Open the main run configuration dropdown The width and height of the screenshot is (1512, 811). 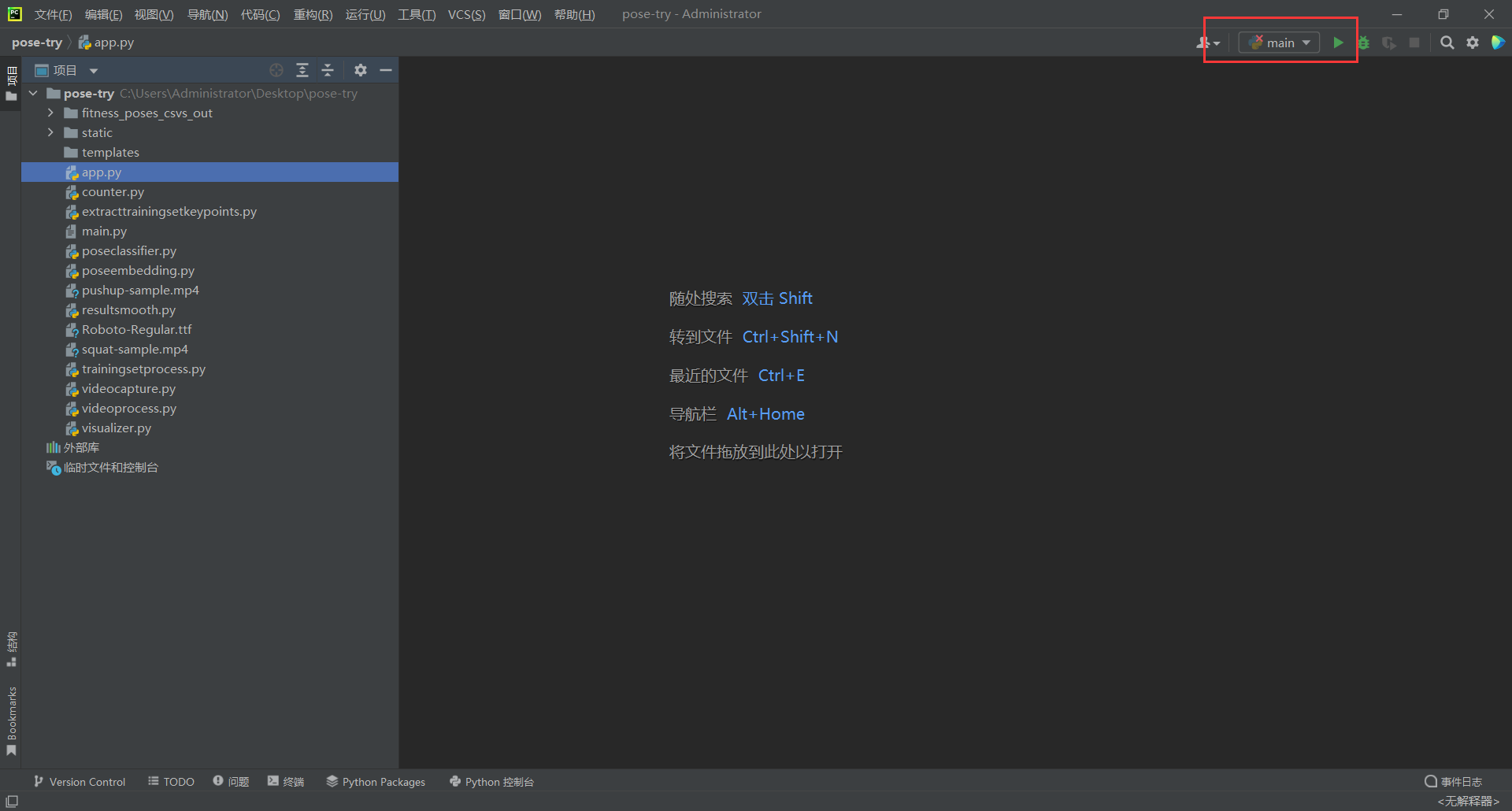(x=1280, y=43)
